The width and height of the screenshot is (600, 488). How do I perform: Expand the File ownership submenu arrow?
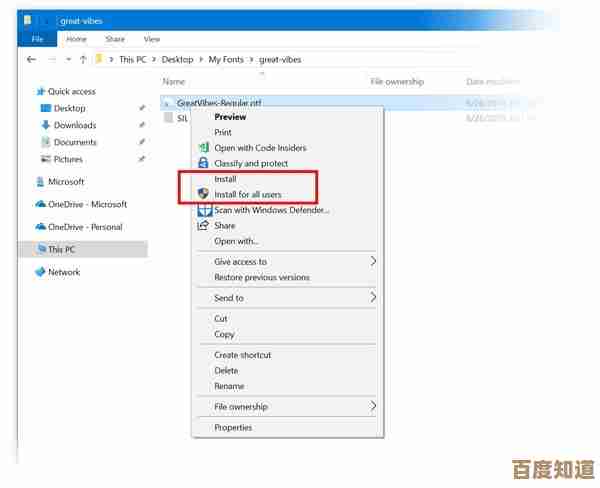pyautogui.click(x=373, y=407)
